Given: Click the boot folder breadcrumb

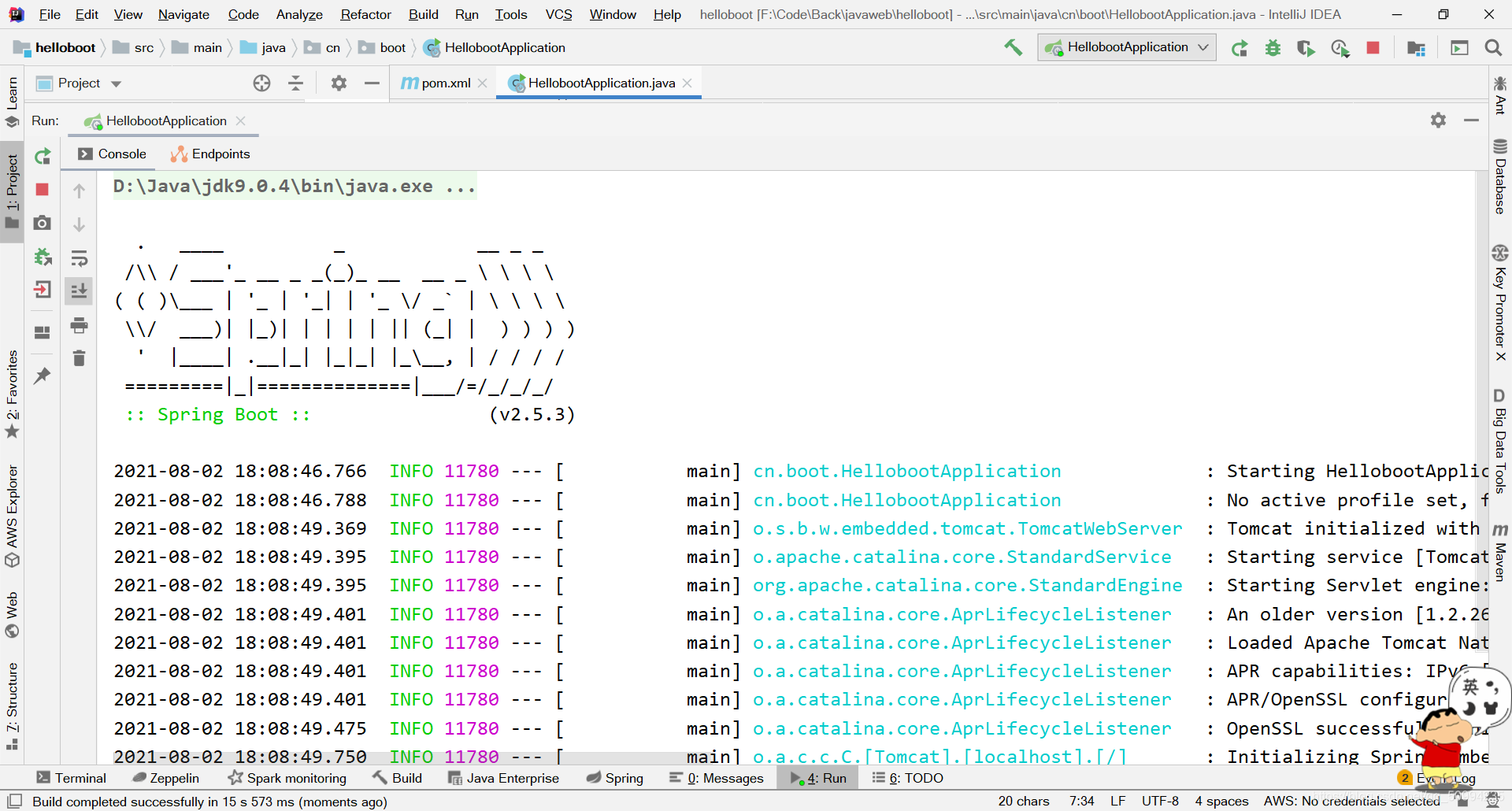Looking at the screenshot, I should pos(383,48).
